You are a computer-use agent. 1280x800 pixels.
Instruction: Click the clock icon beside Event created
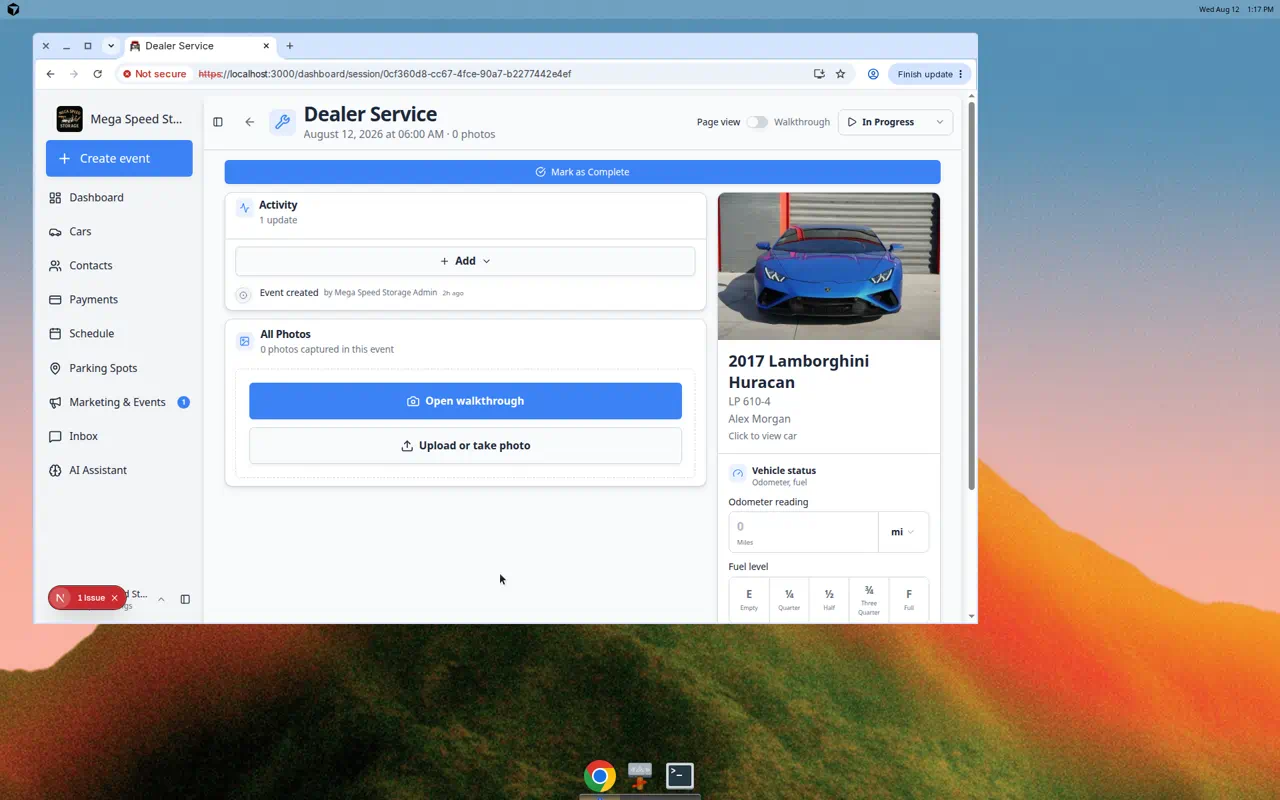(x=243, y=294)
